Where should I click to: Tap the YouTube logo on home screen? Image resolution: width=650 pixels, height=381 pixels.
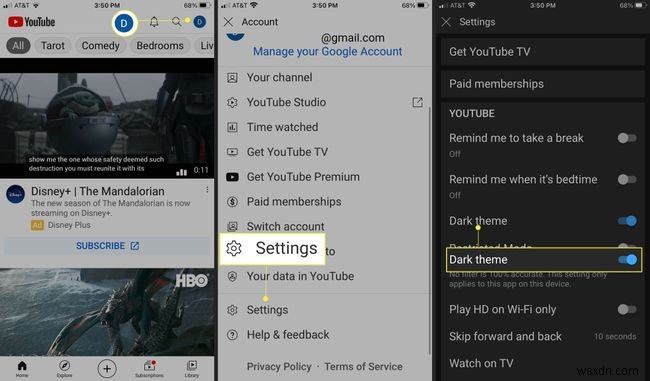tap(32, 22)
